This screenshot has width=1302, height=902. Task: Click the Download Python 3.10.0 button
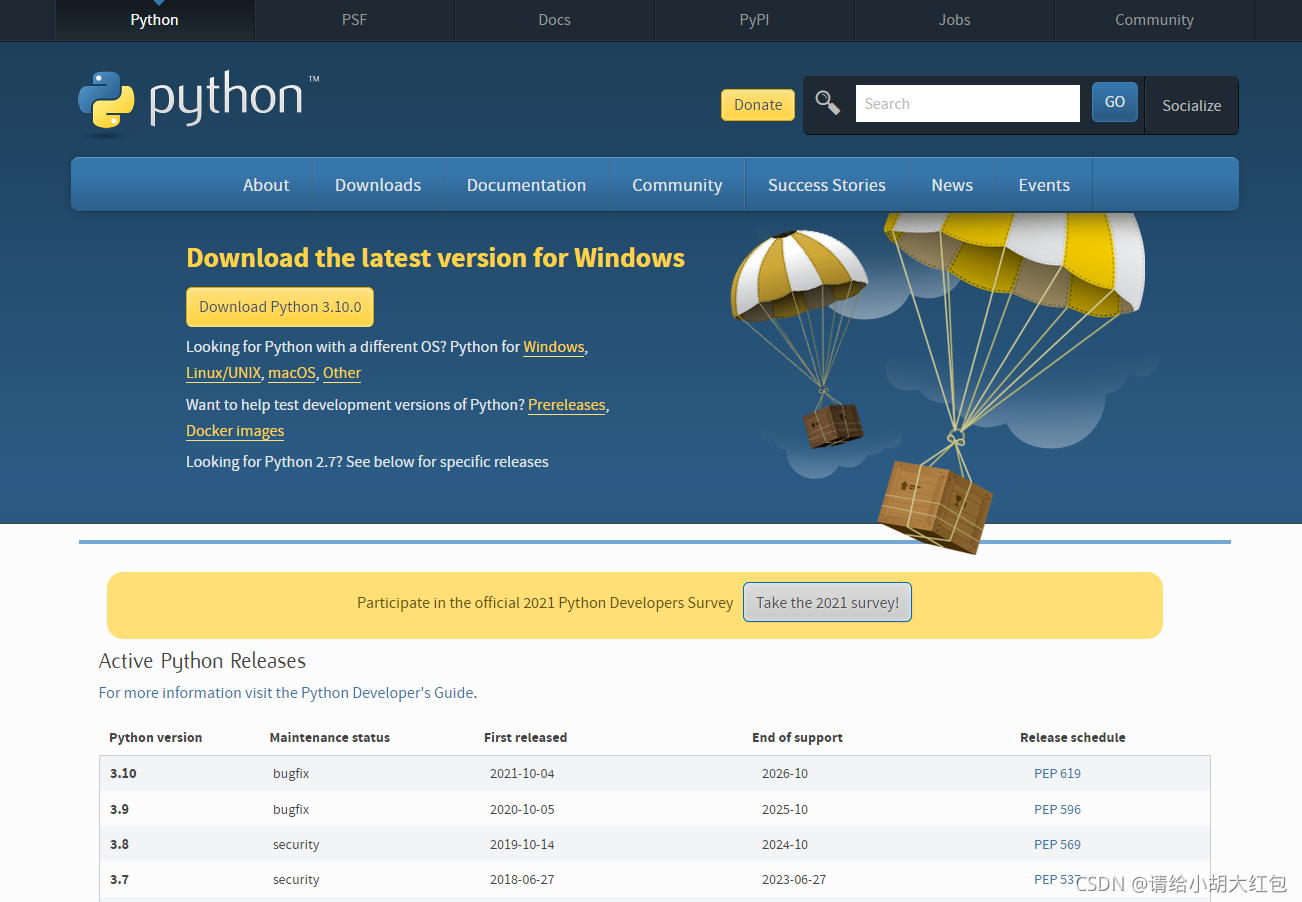[x=280, y=307]
